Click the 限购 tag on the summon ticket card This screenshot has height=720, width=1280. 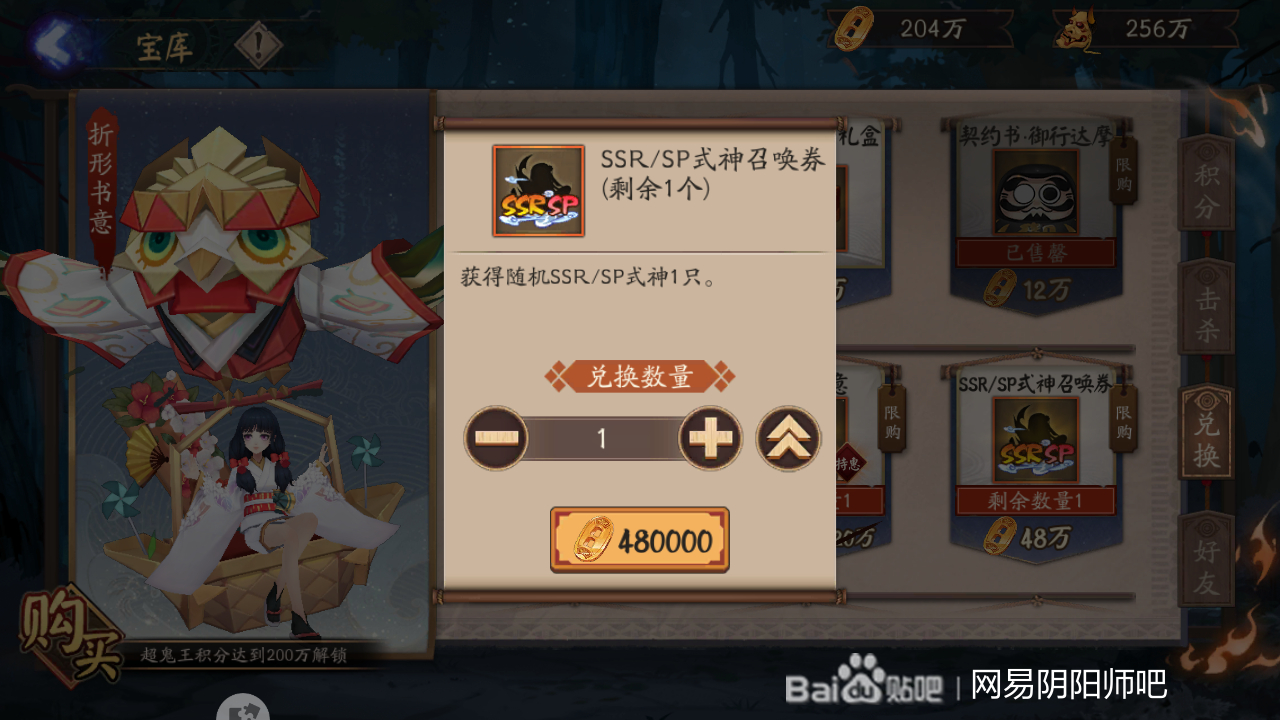pos(1125,418)
